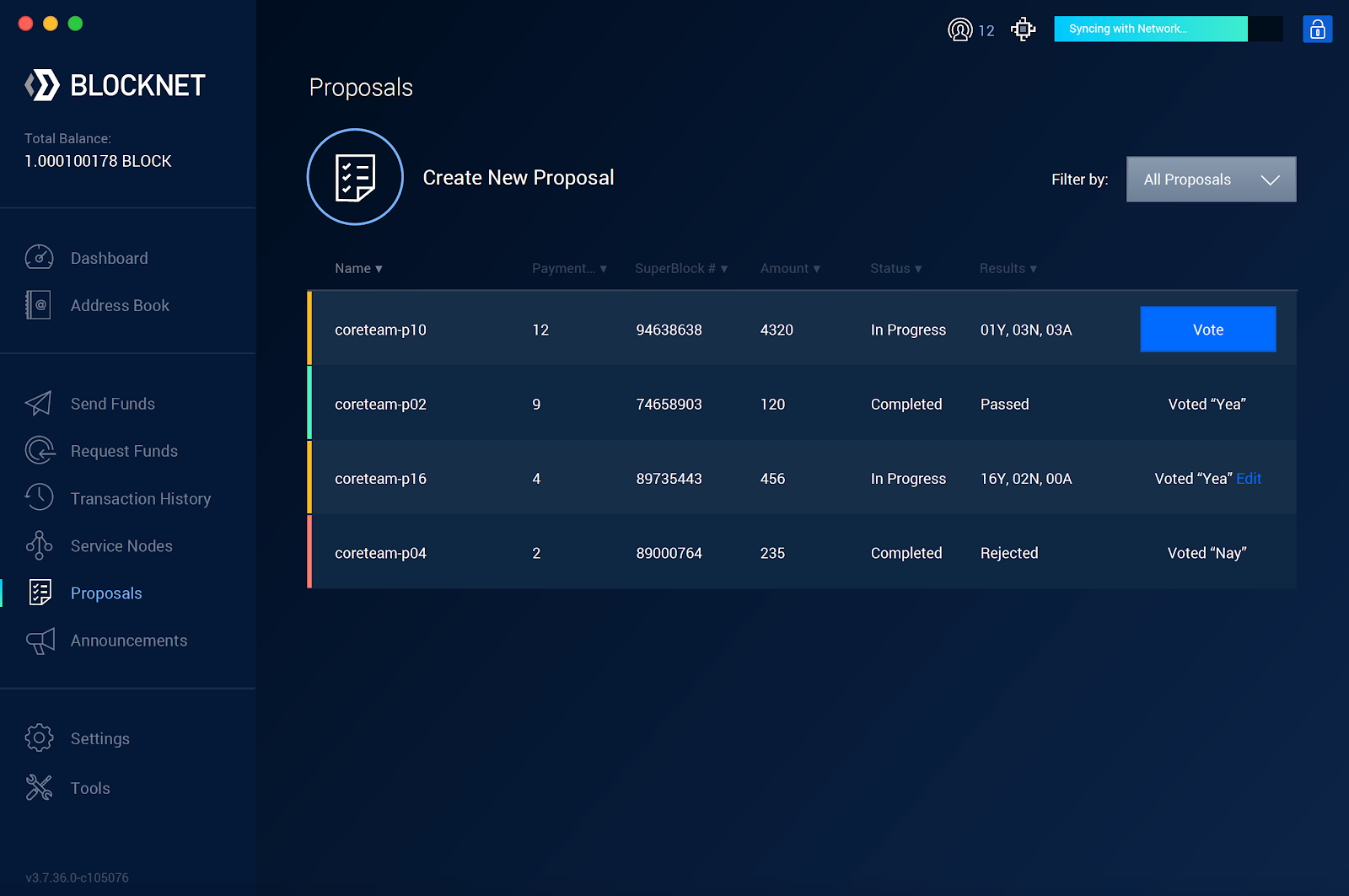Click the Completed status of coreteam-p04

coord(906,553)
